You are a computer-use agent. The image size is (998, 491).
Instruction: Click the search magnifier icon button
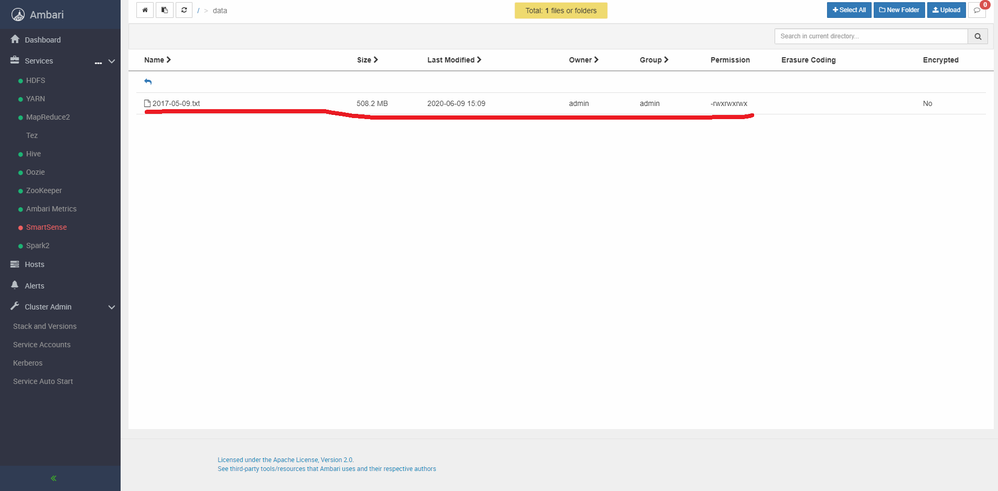pos(978,37)
